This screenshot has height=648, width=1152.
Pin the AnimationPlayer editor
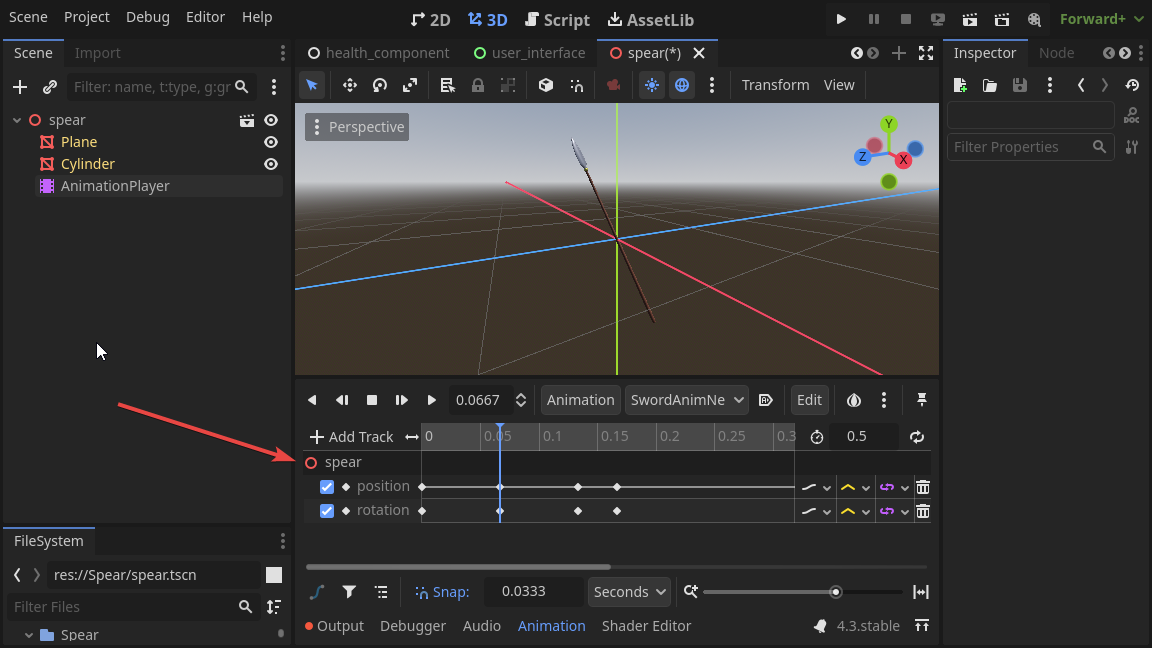(x=921, y=400)
